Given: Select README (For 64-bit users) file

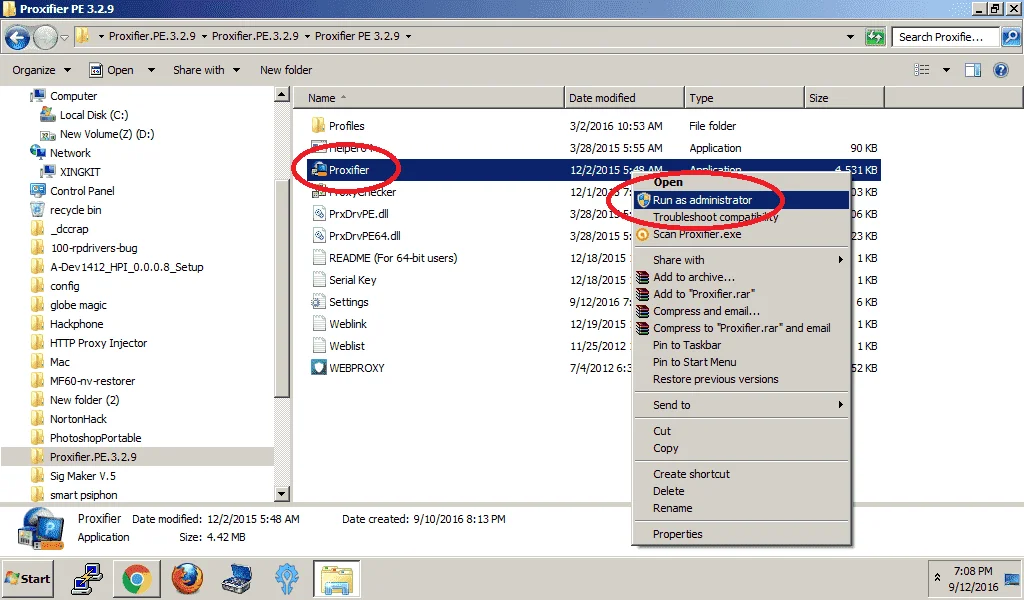Looking at the screenshot, I should [392, 258].
